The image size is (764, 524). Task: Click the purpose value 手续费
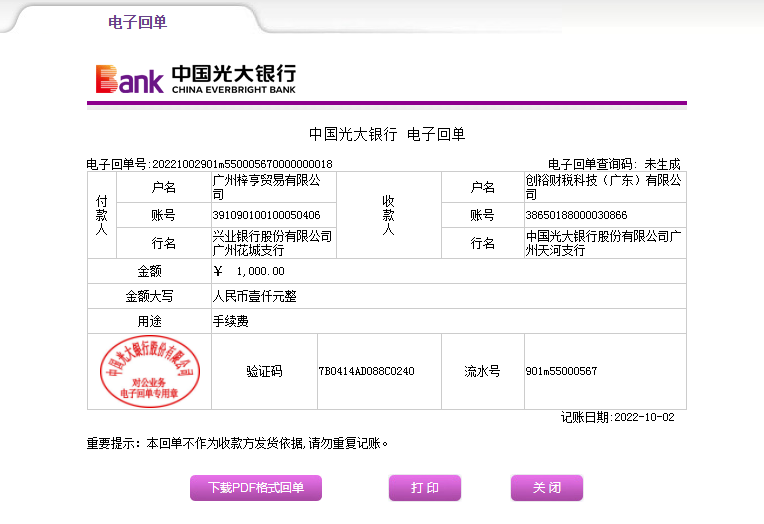coord(231,321)
